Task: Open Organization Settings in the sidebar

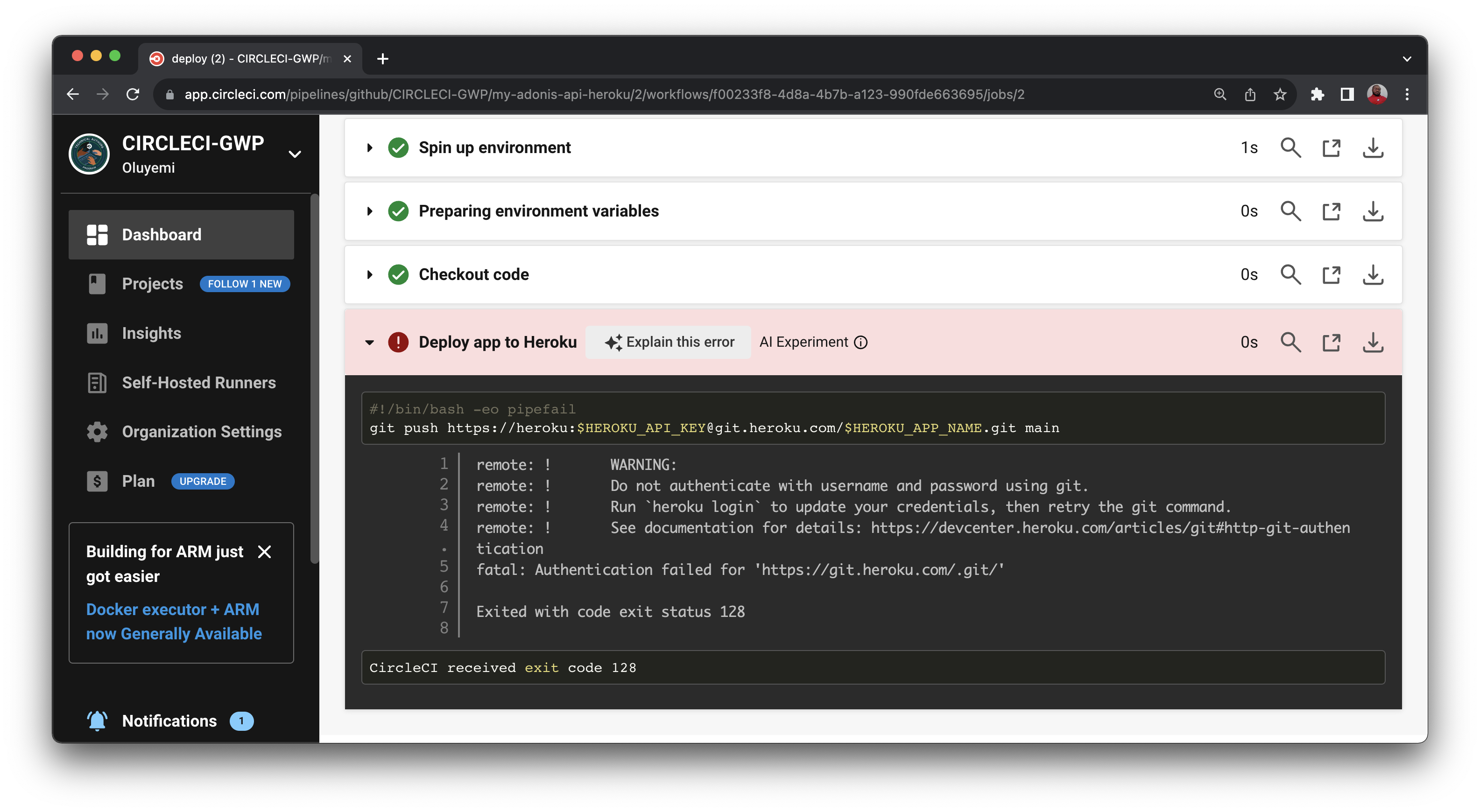Action: tap(201, 432)
